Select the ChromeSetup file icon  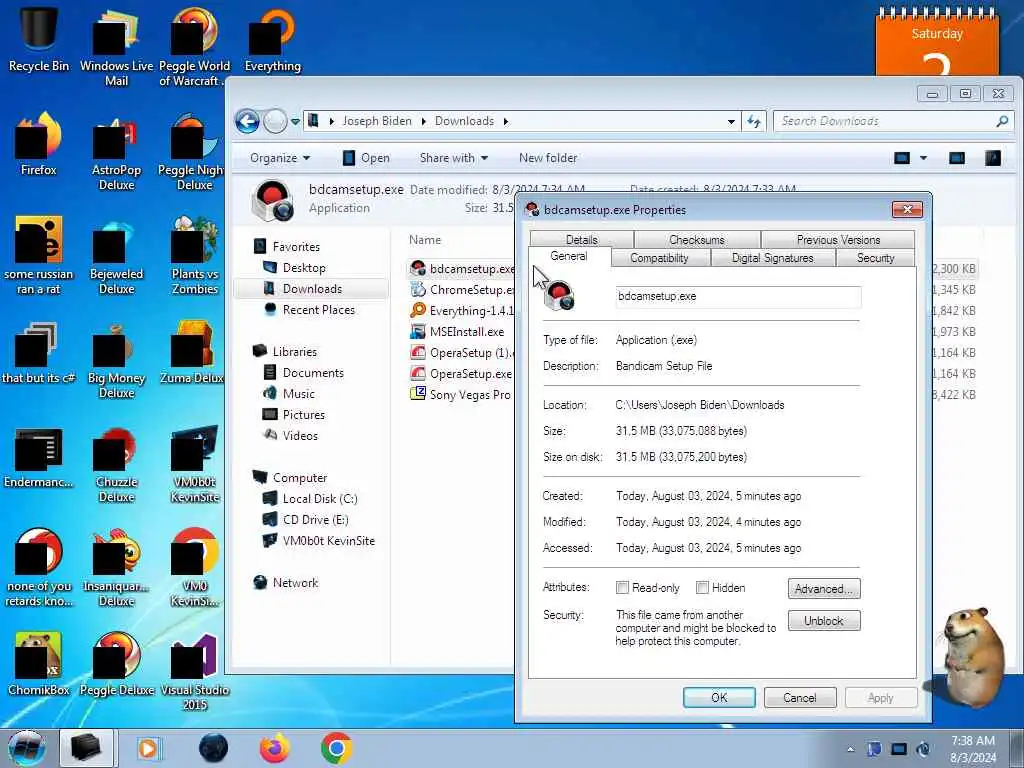pyautogui.click(x=418, y=289)
